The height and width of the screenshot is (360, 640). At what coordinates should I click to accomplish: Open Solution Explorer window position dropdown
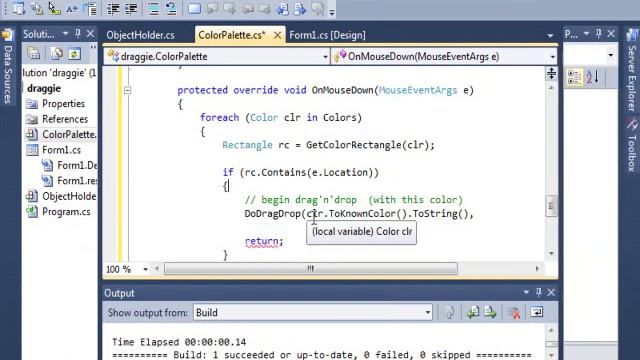coord(65,34)
